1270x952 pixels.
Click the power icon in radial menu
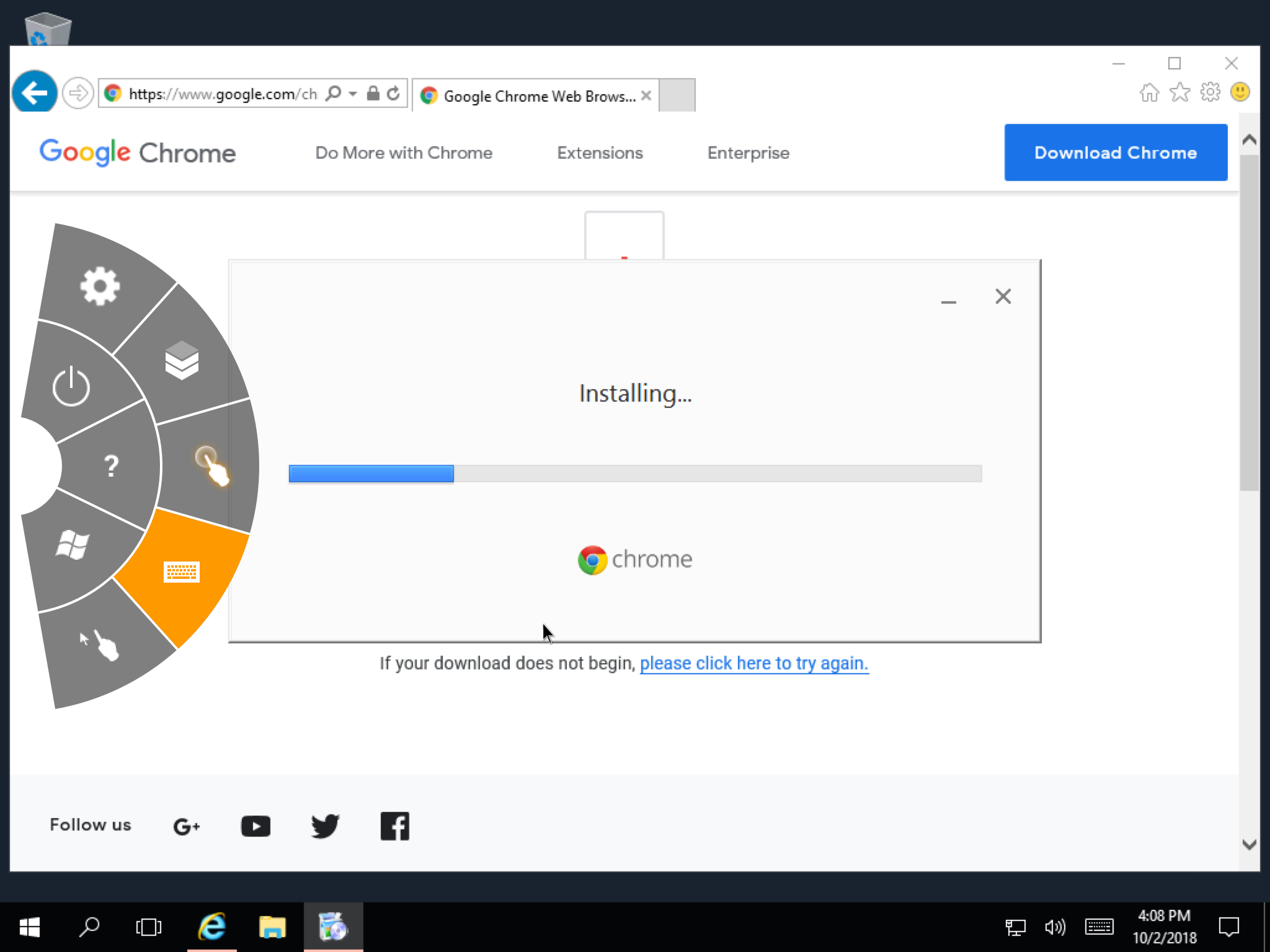tap(71, 386)
